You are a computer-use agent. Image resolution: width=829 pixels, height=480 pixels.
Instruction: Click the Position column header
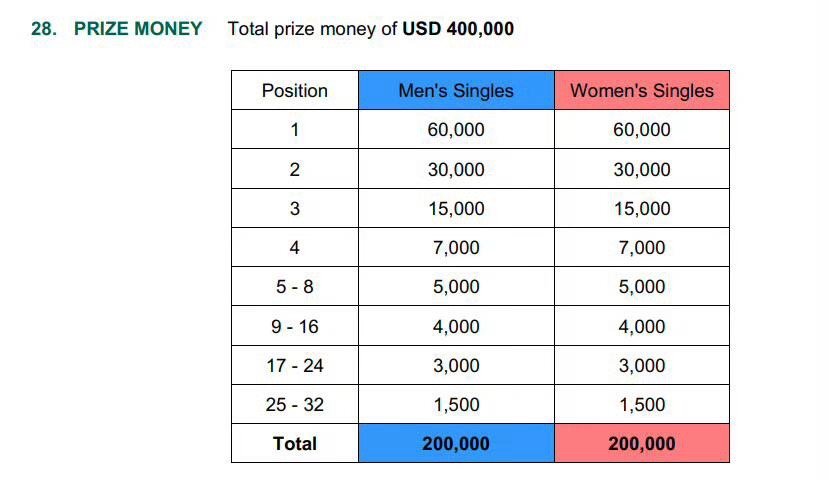[295, 90]
